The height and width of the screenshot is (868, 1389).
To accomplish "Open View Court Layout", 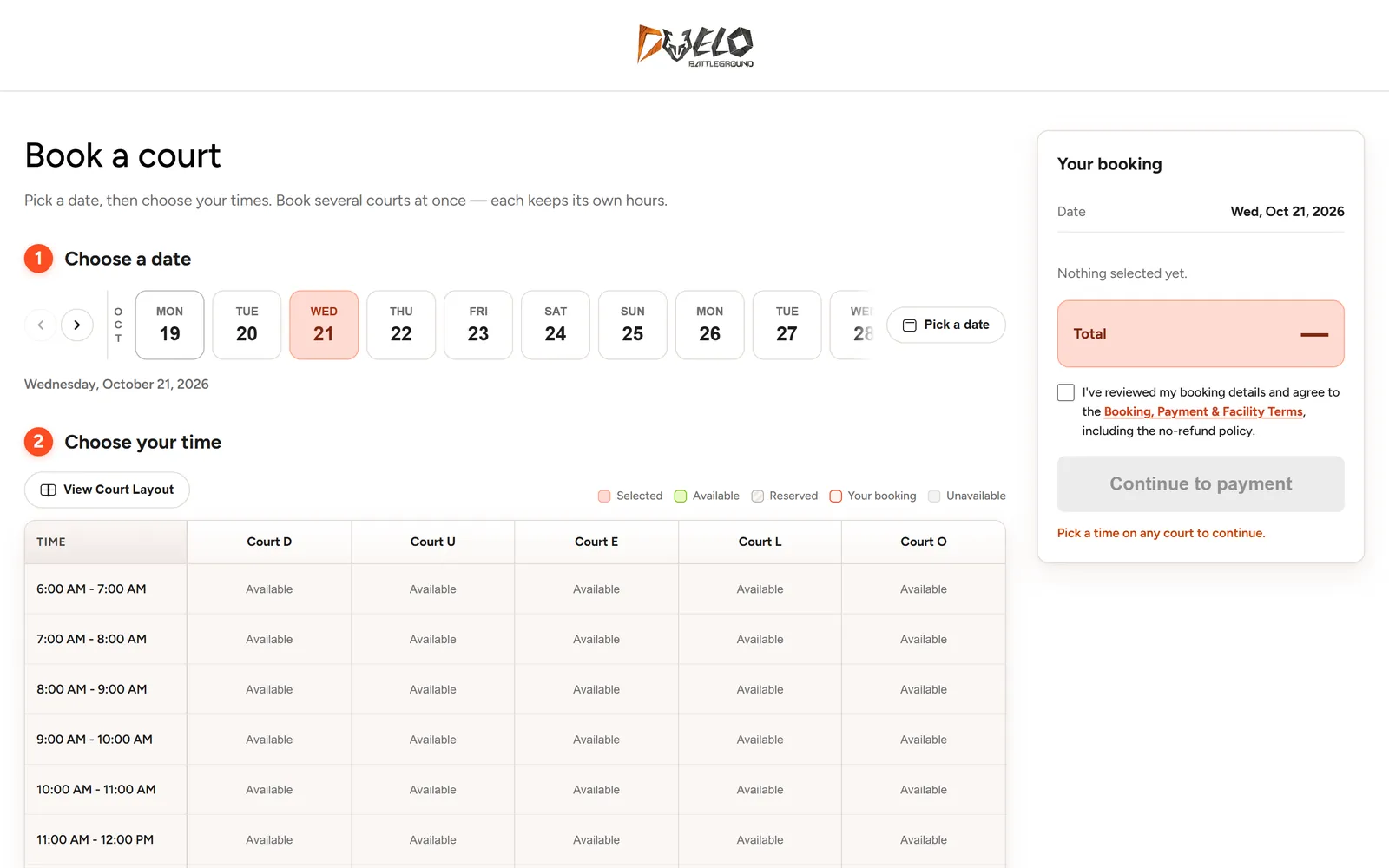I will [x=107, y=490].
